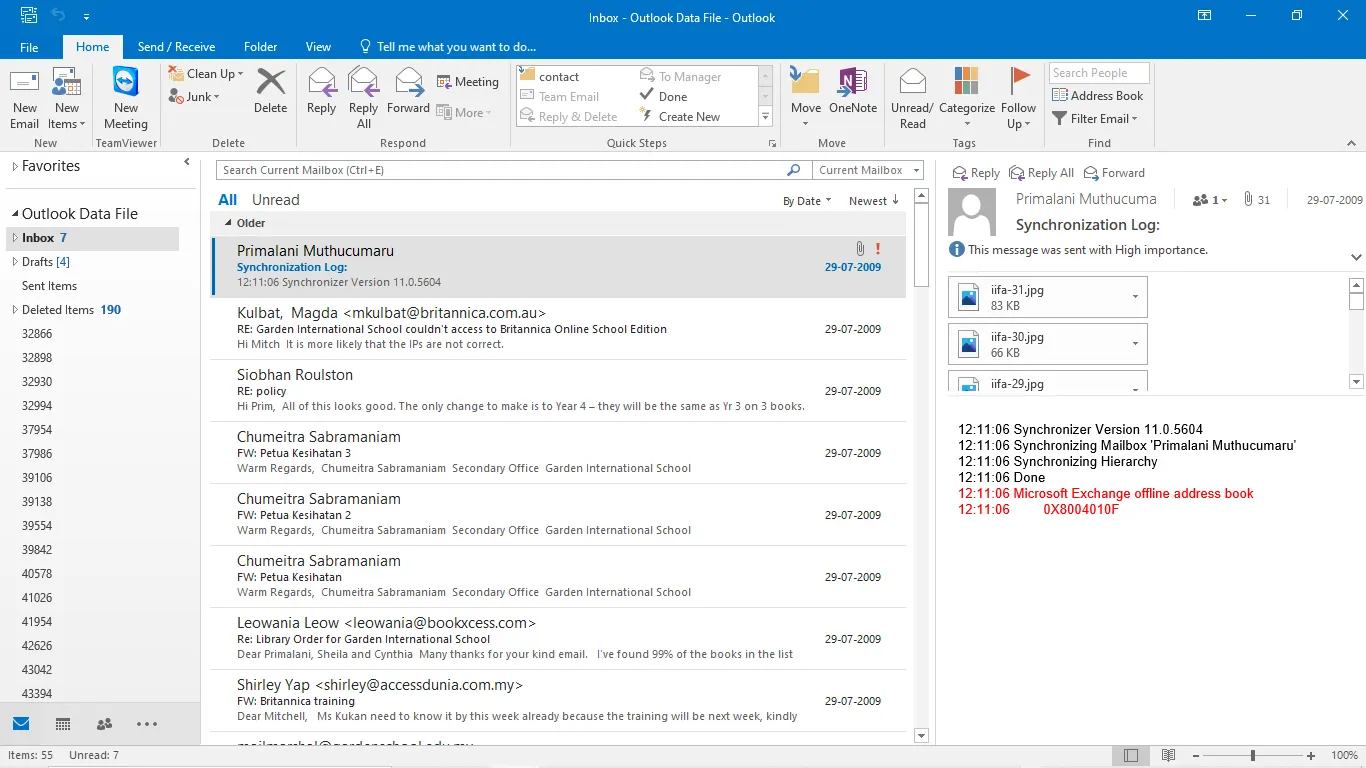The image size is (1366, 768).
Task: Click Reply in the reading pane
Action: 976,173
